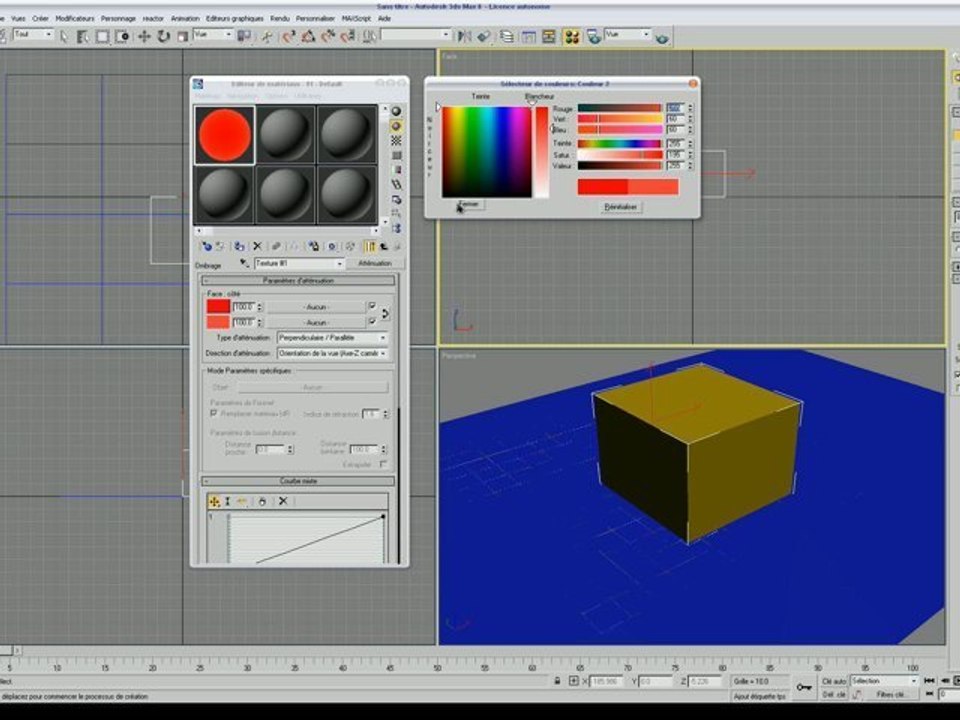Click the Atténuation map type button
The image size is (960, 720).
tap(375, 263)
